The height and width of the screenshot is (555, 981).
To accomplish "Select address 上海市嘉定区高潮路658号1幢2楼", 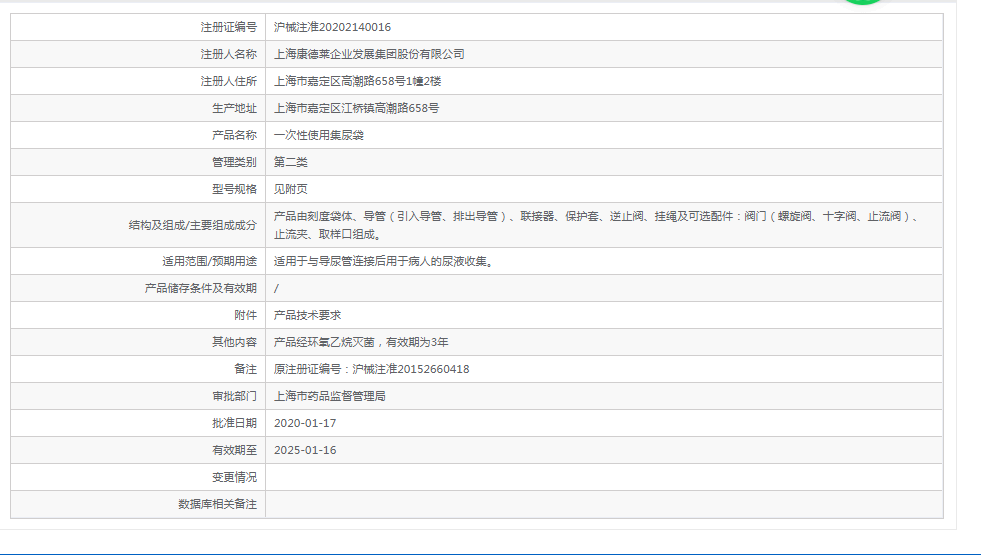I will tap(357, 81).
